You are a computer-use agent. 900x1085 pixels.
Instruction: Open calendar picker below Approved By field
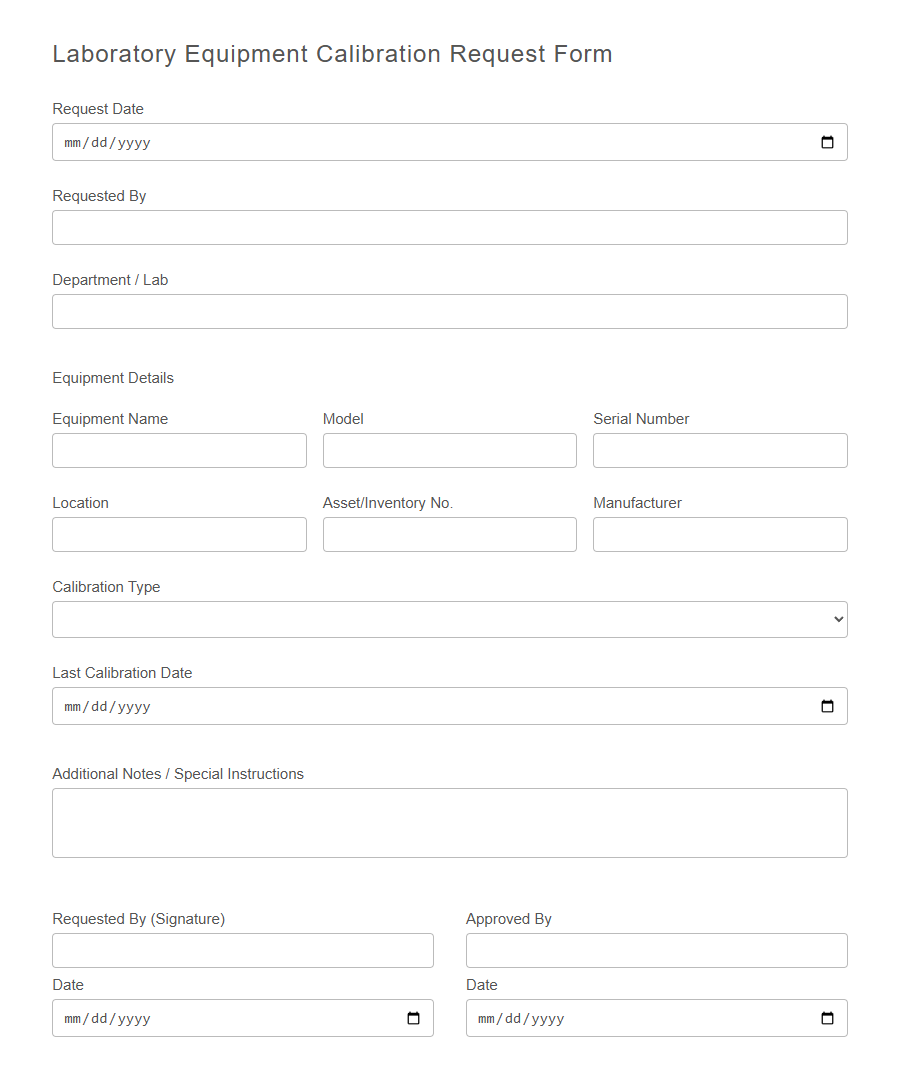coord(827,1018)
